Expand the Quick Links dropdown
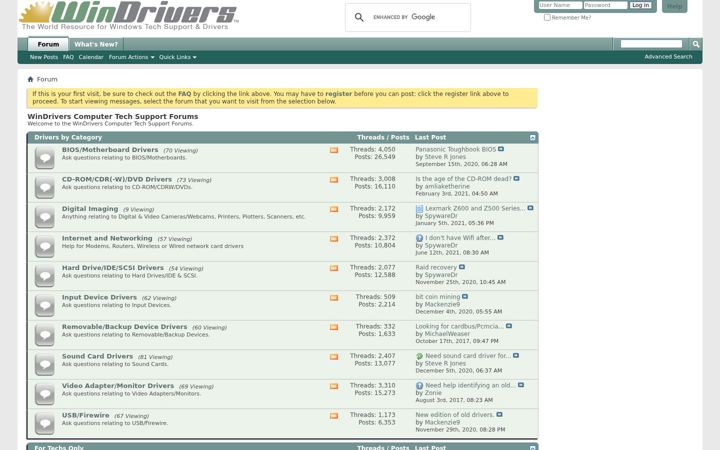The height and width of the screenshot is (450, 720). coord(178,57)
